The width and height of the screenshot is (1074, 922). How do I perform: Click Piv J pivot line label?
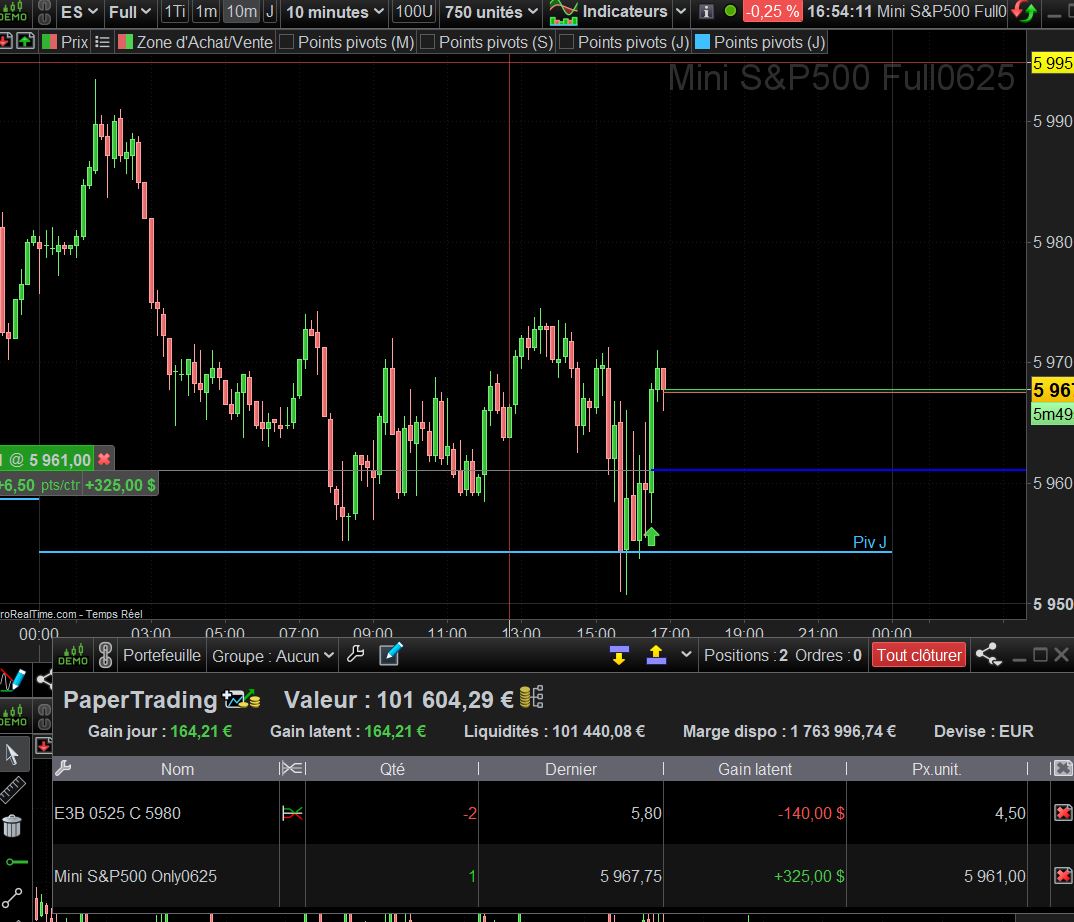(869, 542)
